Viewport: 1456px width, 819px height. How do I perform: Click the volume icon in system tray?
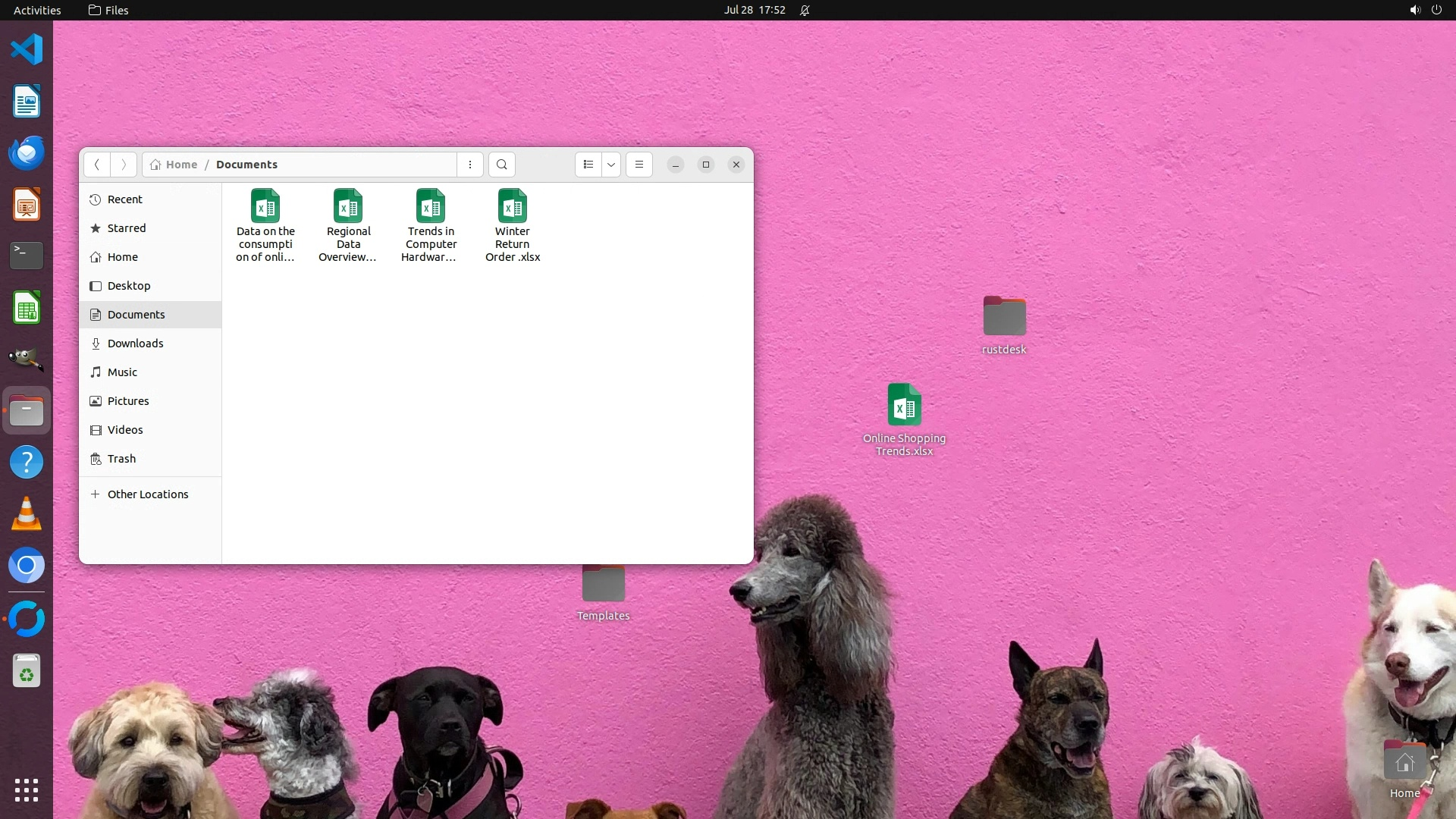[1414, 10]
